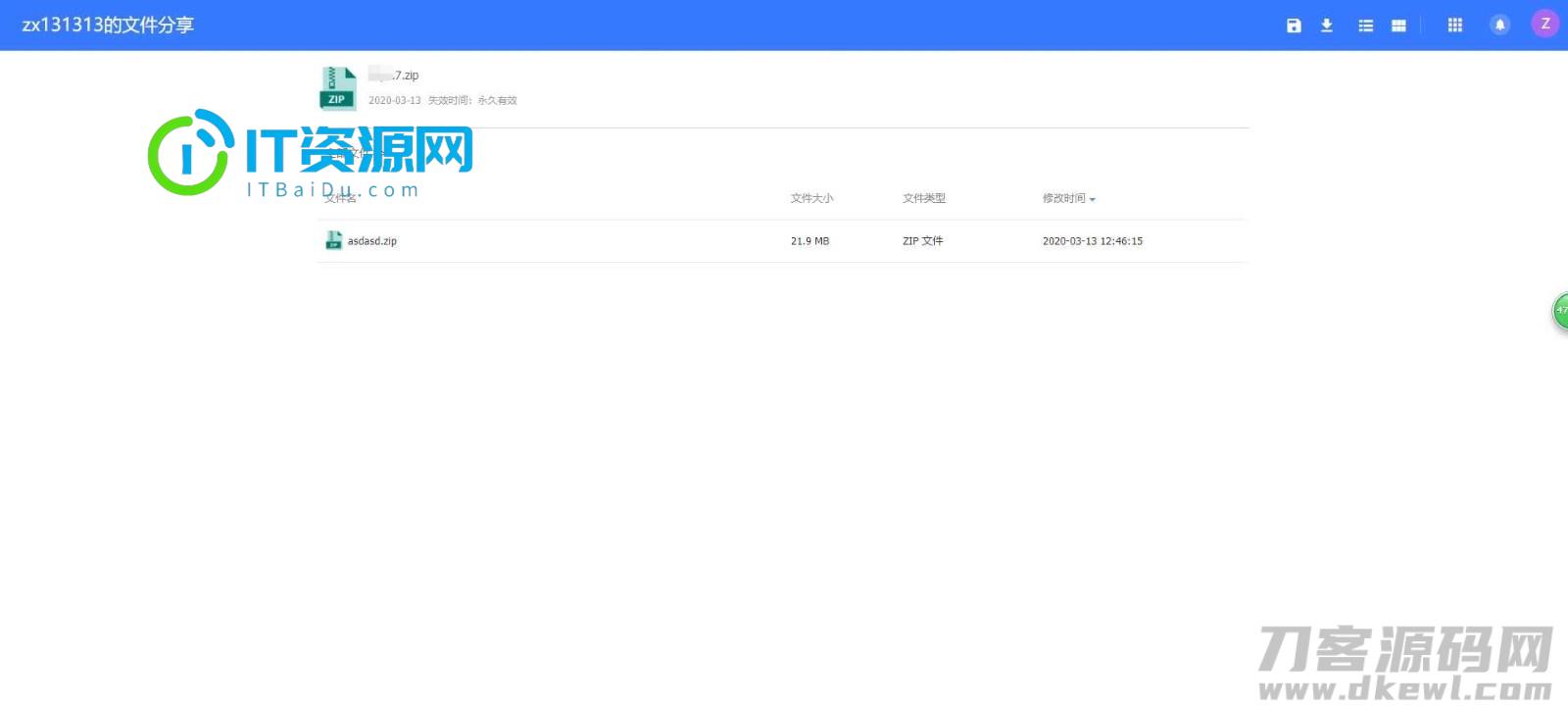Open the apps grid menu icon
Screen dimensions: 1568x707
tap(1455, 25)
